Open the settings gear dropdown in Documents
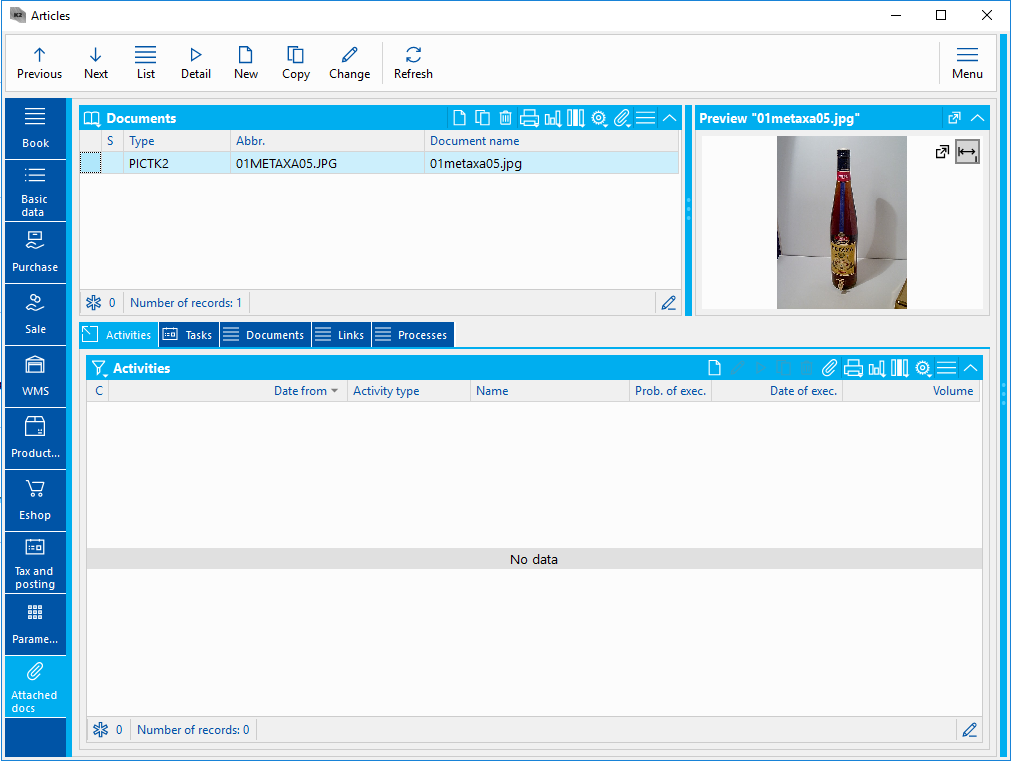Screen dimensions: 1011x762 click(x=600, y=118)
